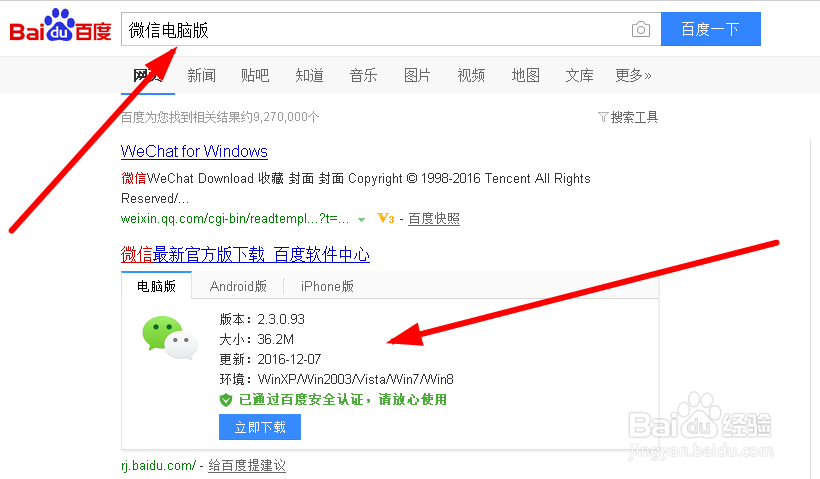Select the Android版 tab
820x479 pixels.
tap(238, 286)
